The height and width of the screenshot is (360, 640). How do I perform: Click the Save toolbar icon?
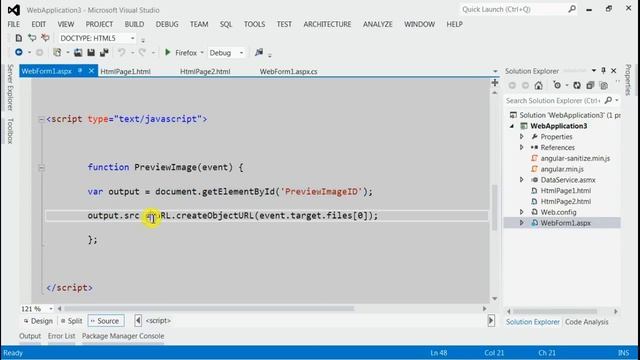tap(91, 53)
